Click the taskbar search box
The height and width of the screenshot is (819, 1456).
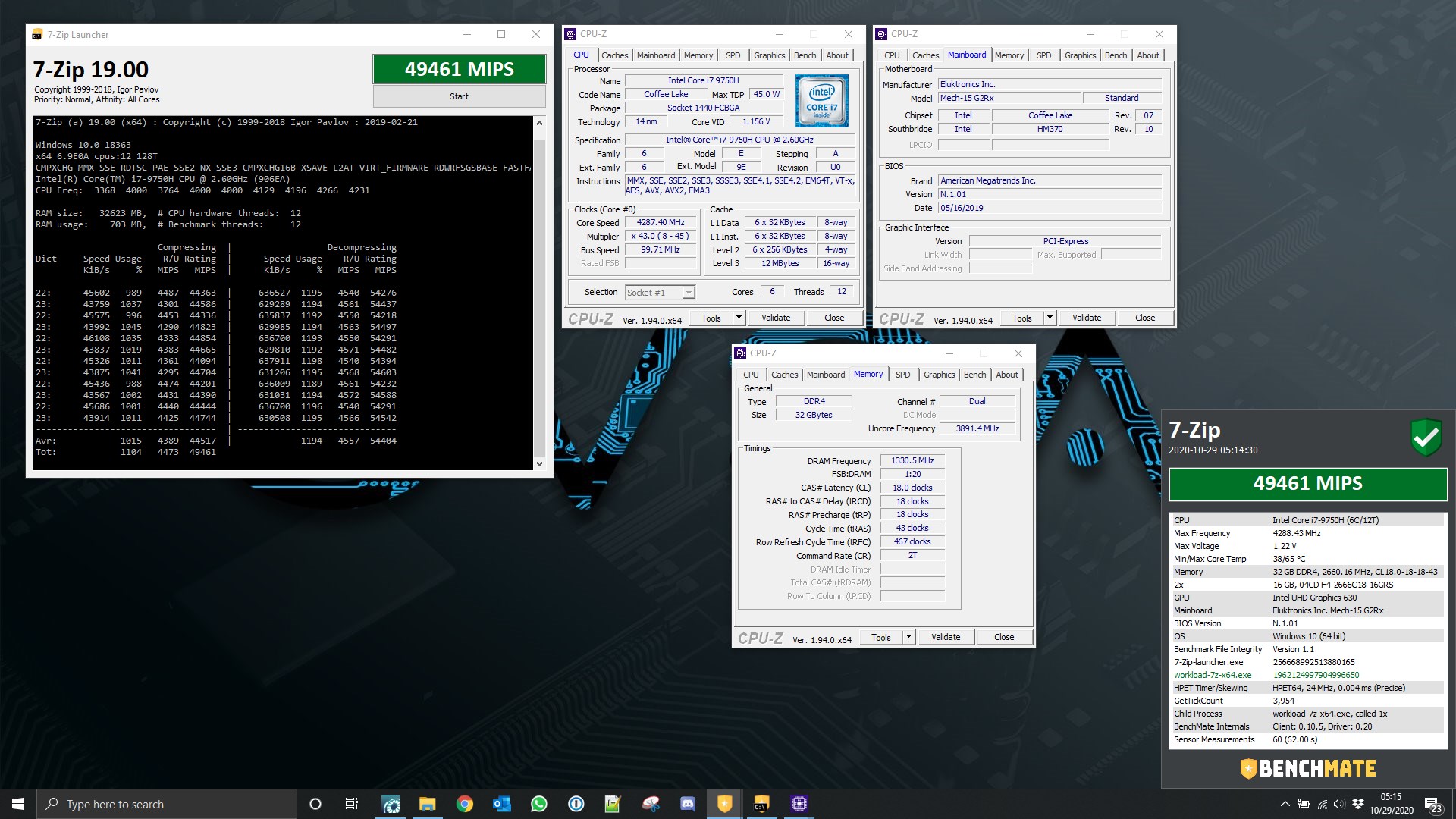167,804
